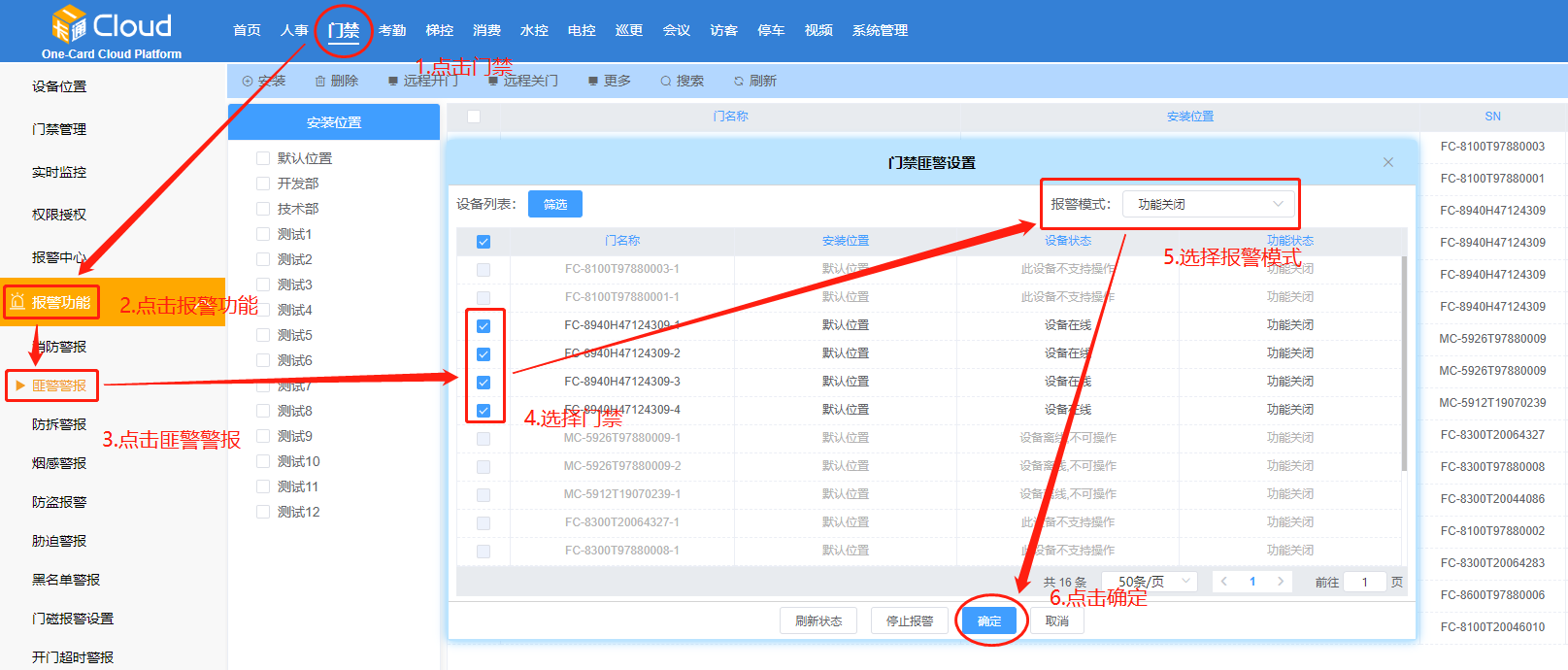Go to next page arrow in pagination

coord(1281,582)
